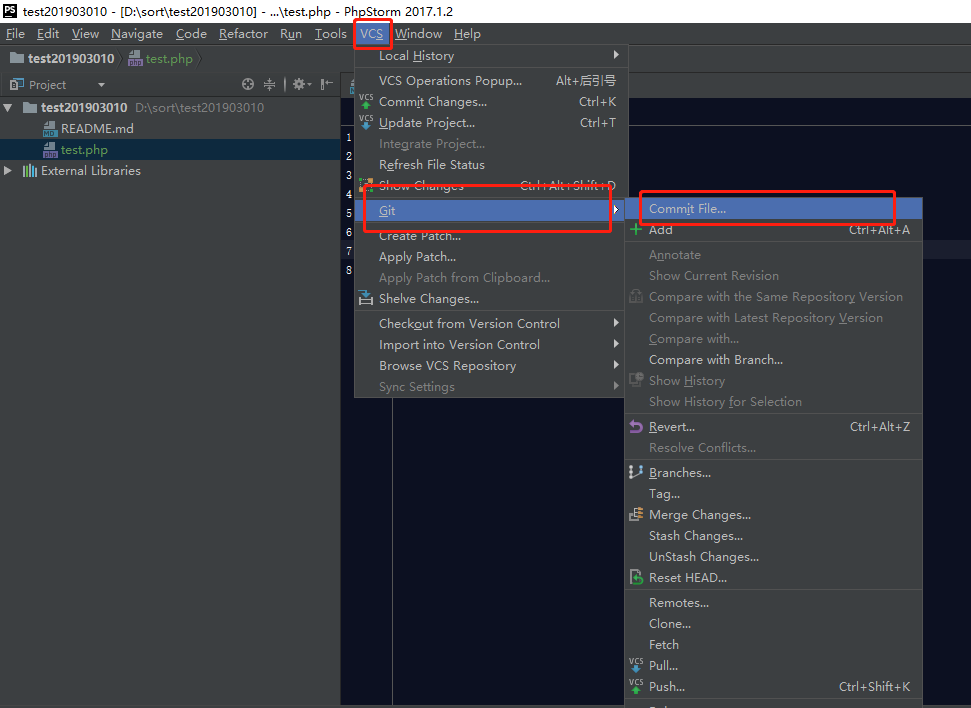Select Update Project... menu item
The height and width of the screenshot is (708, 971).
(x=489, y=123)
